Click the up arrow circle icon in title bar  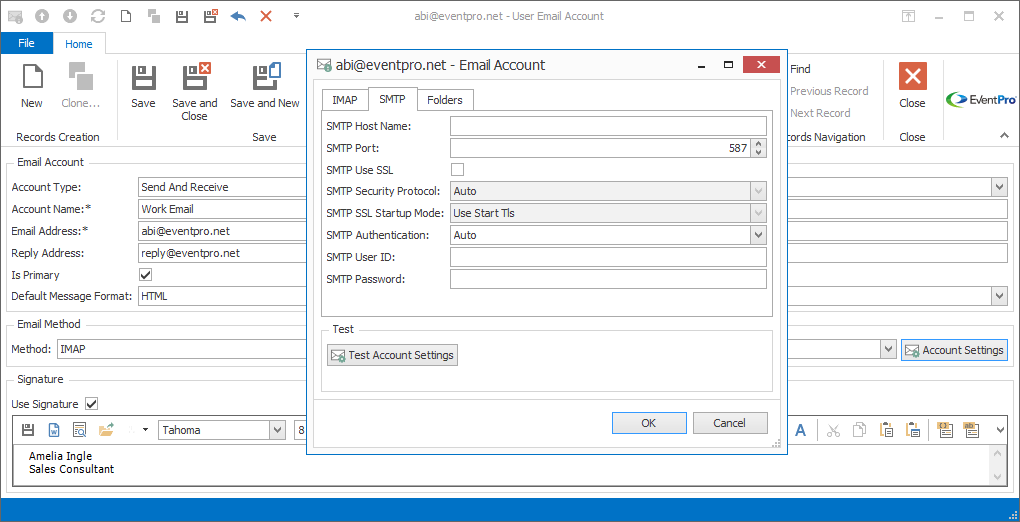[43, 16]
